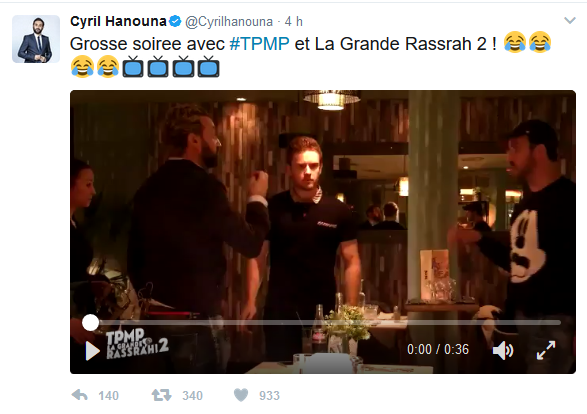
Task: Open Cyril Hanouna's profile picture
Action: pos(36,39)
